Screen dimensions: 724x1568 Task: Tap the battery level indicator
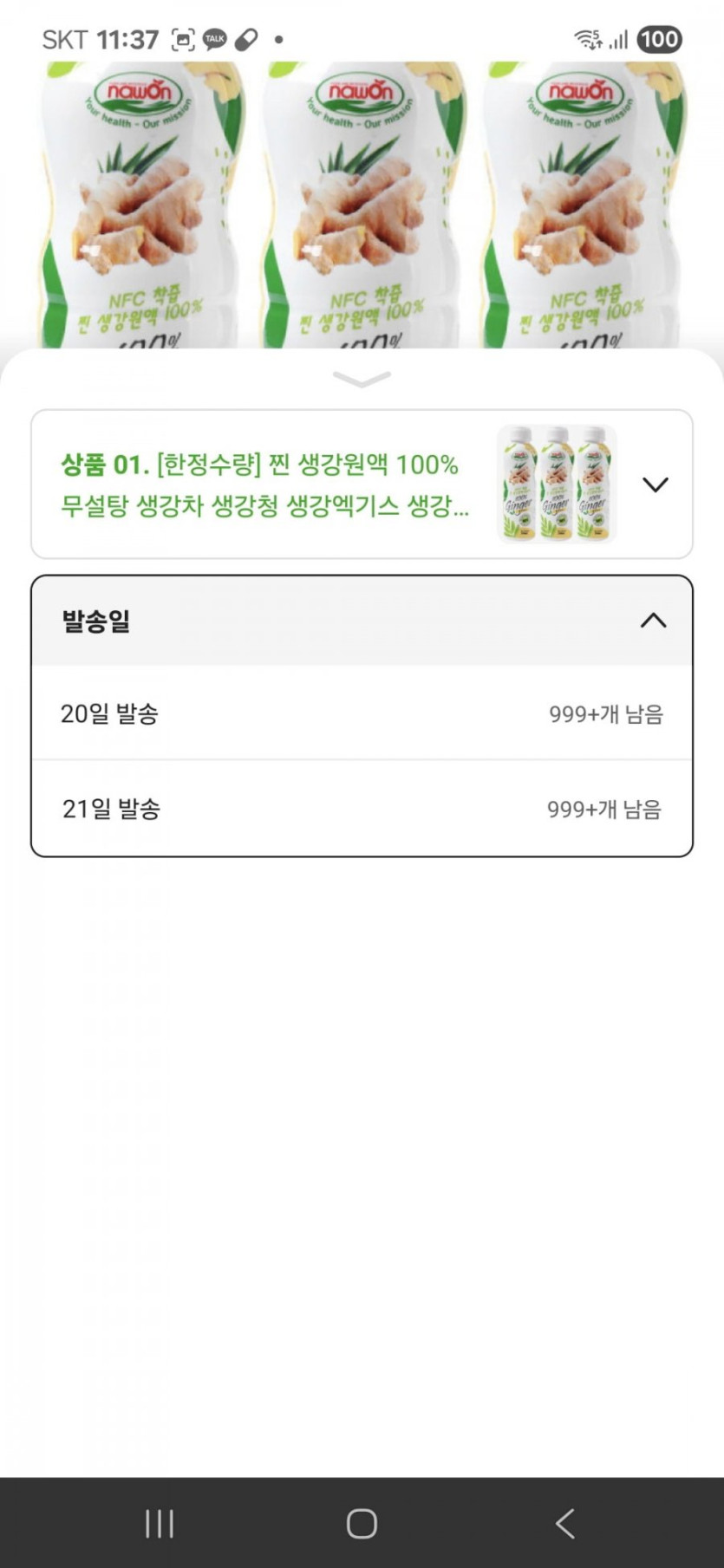click(x=659, y=39)
